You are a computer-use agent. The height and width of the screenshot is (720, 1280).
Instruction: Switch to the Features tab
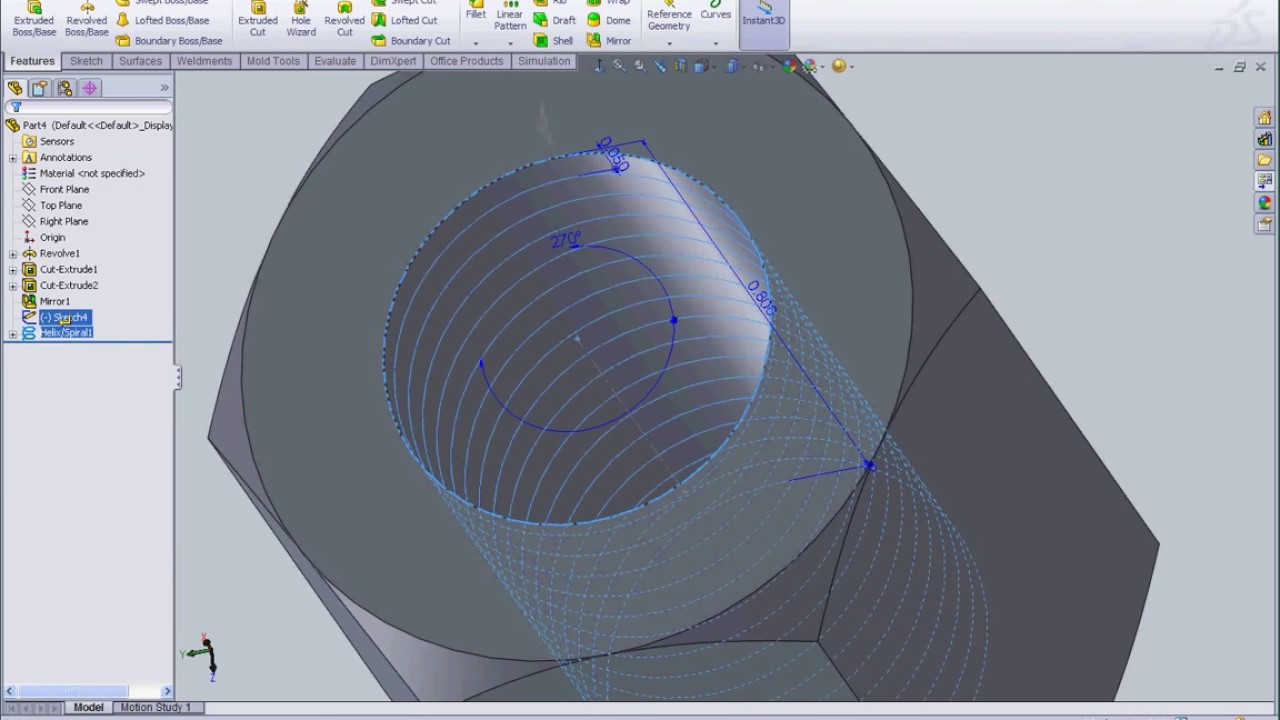tap(33, 61)
